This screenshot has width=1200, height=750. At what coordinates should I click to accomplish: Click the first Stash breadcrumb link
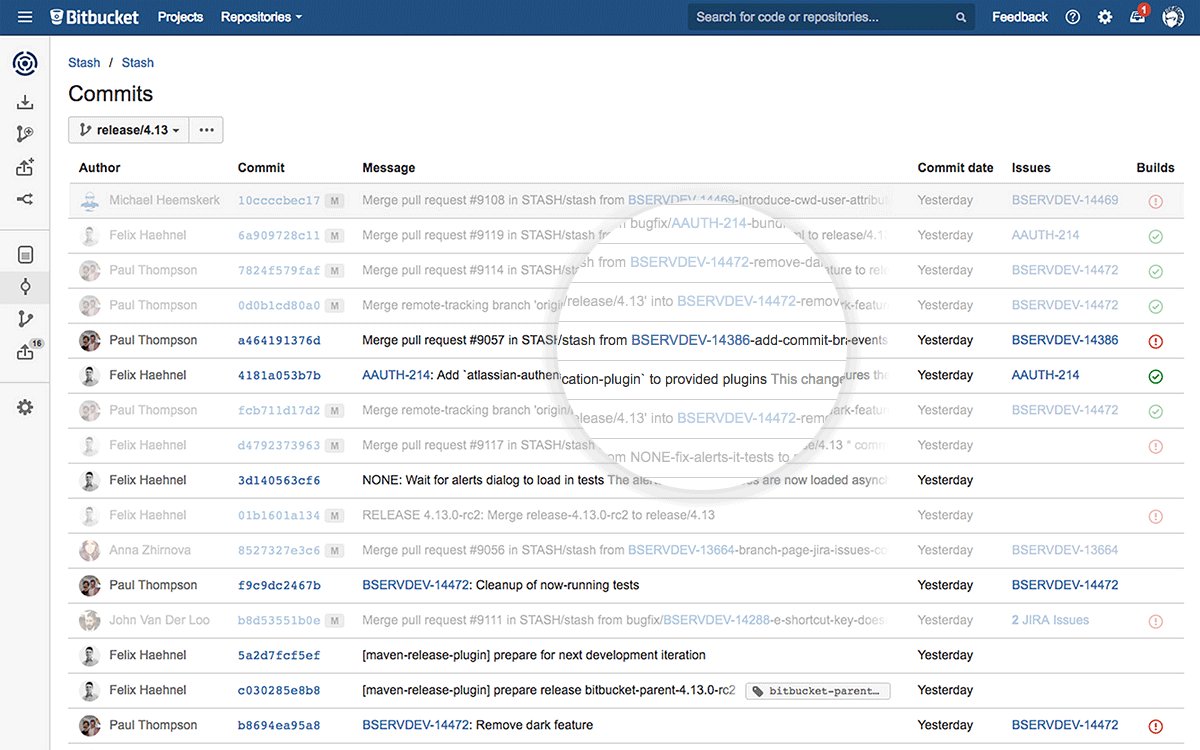click(x=84, y=63)
